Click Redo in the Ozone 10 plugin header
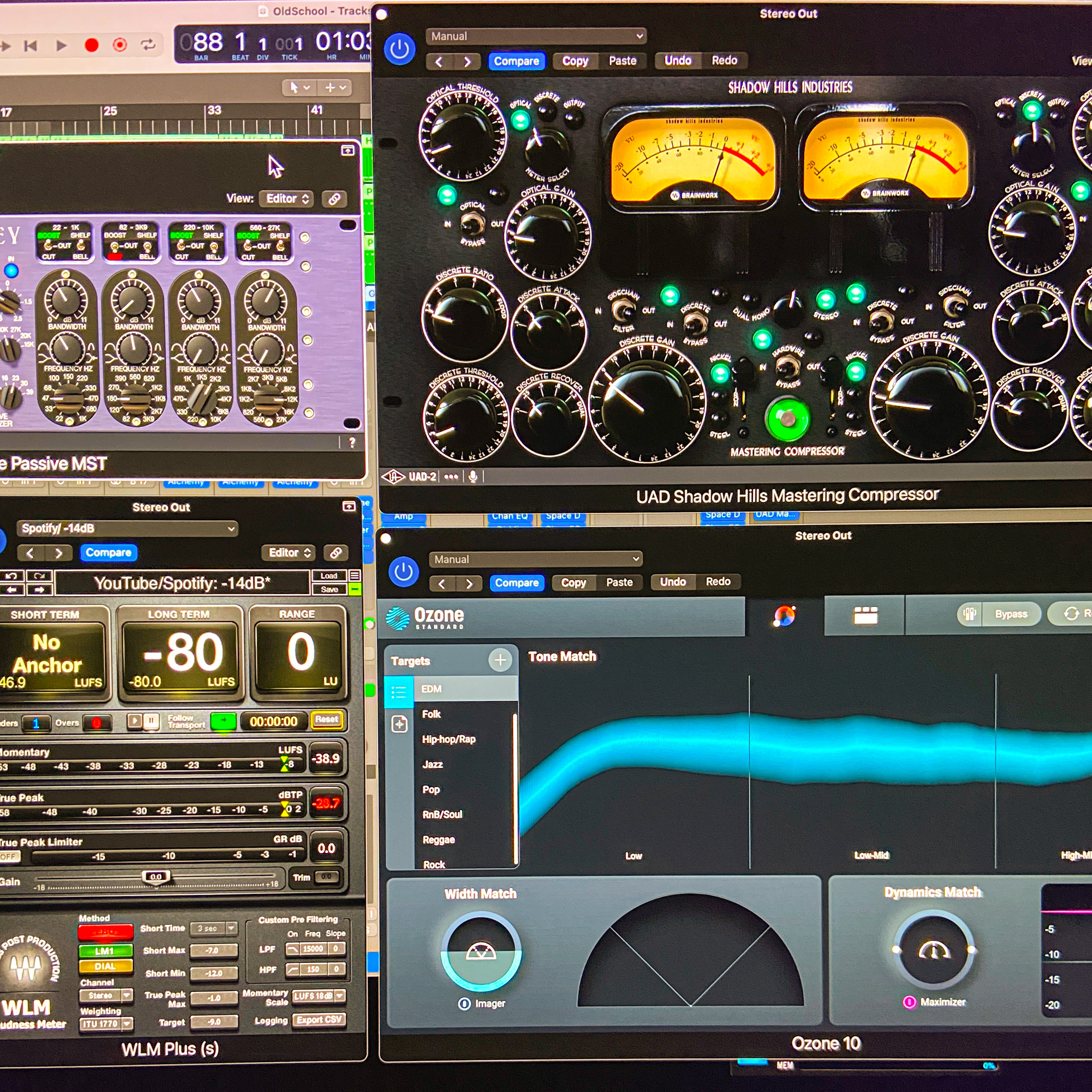Screen dimensions: 1092x1092 [718, 581]
